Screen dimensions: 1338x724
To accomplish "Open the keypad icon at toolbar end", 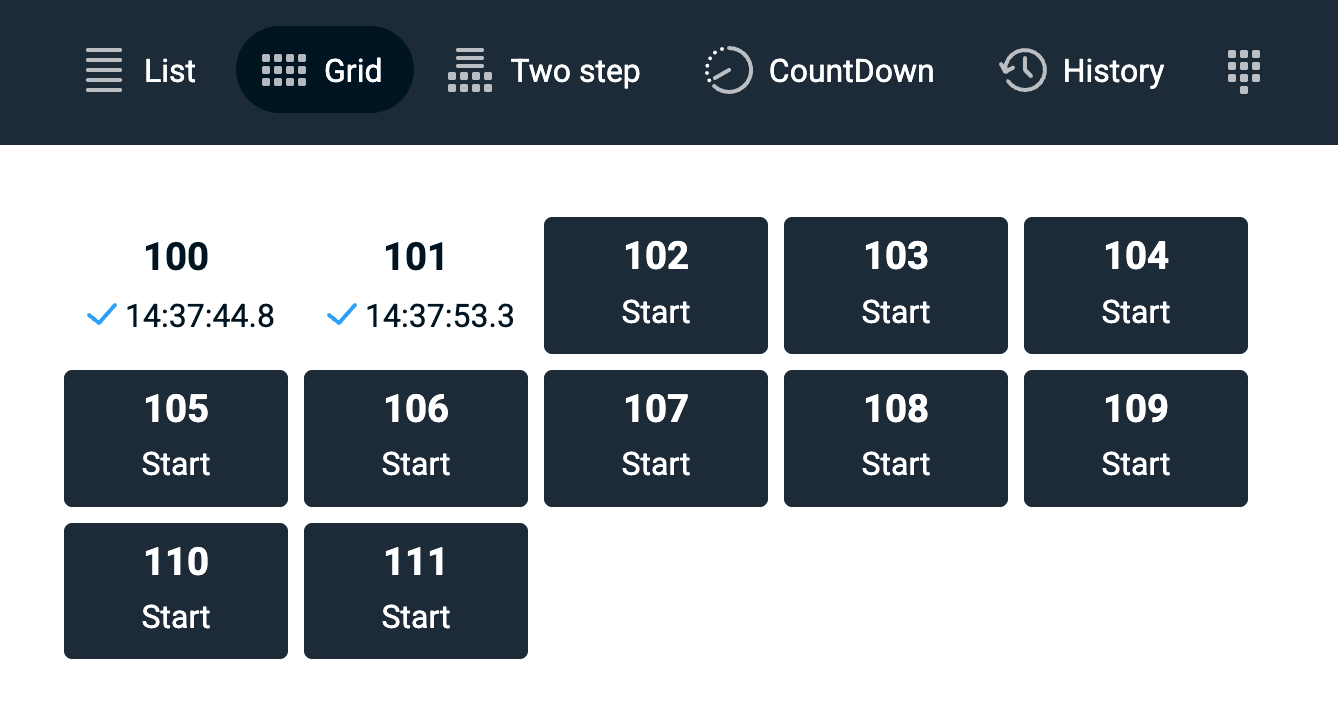I will (x=1243, y=71).
